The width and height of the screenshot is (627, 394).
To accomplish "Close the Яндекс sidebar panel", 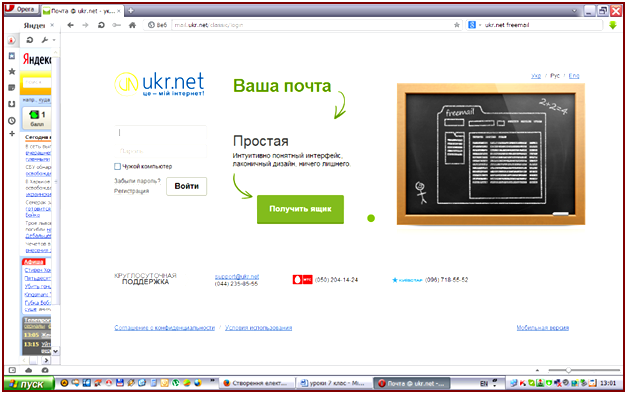I will coord(52,25).
